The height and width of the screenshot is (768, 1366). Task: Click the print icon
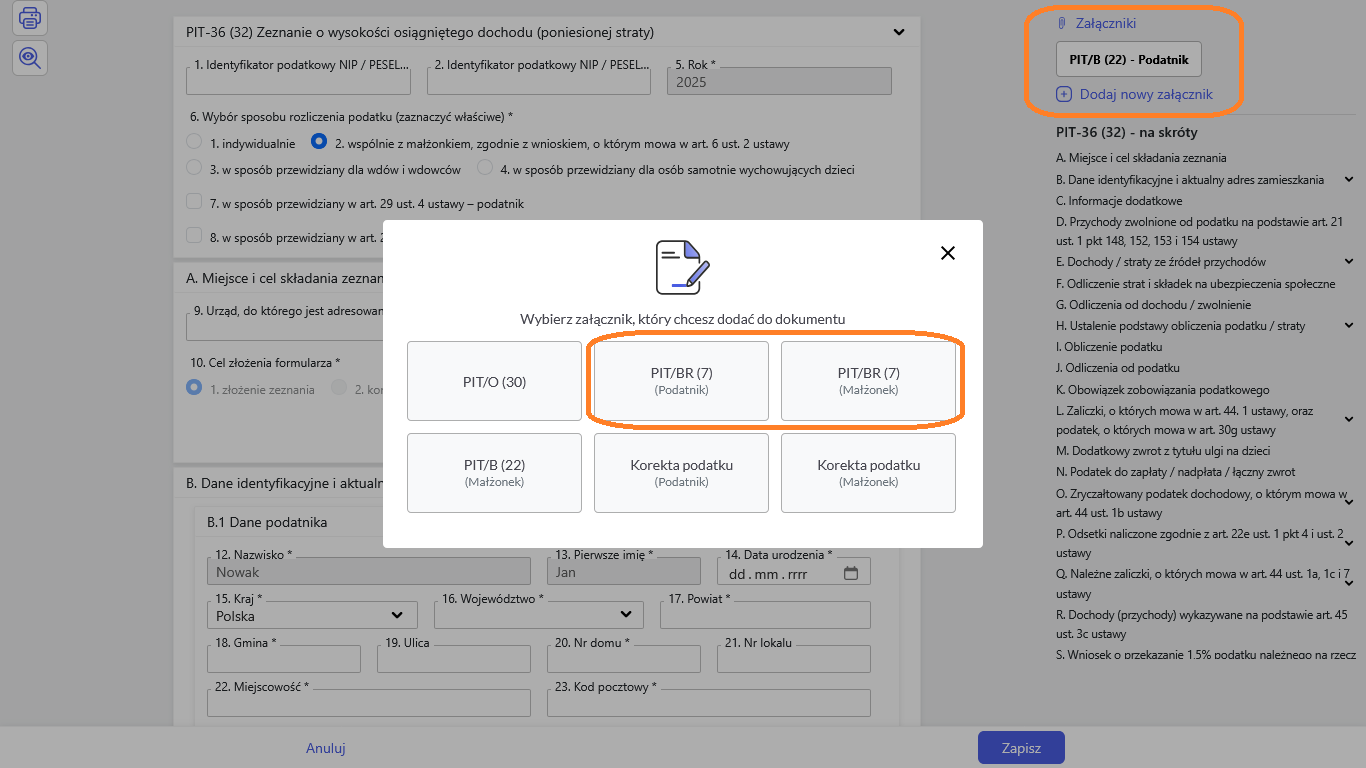pos(30,17)
